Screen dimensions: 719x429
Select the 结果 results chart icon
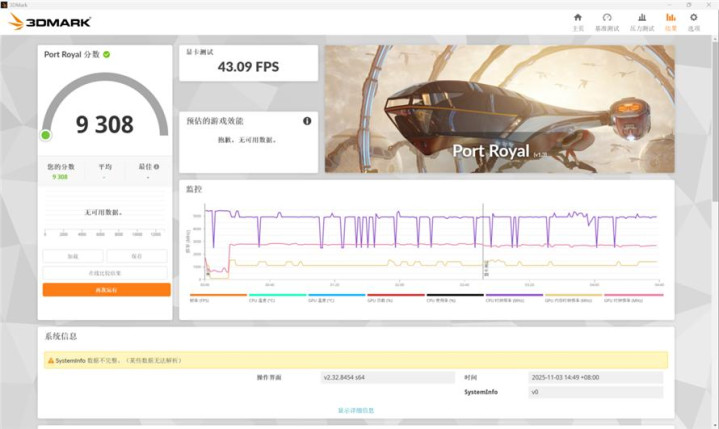pos(671,20)
